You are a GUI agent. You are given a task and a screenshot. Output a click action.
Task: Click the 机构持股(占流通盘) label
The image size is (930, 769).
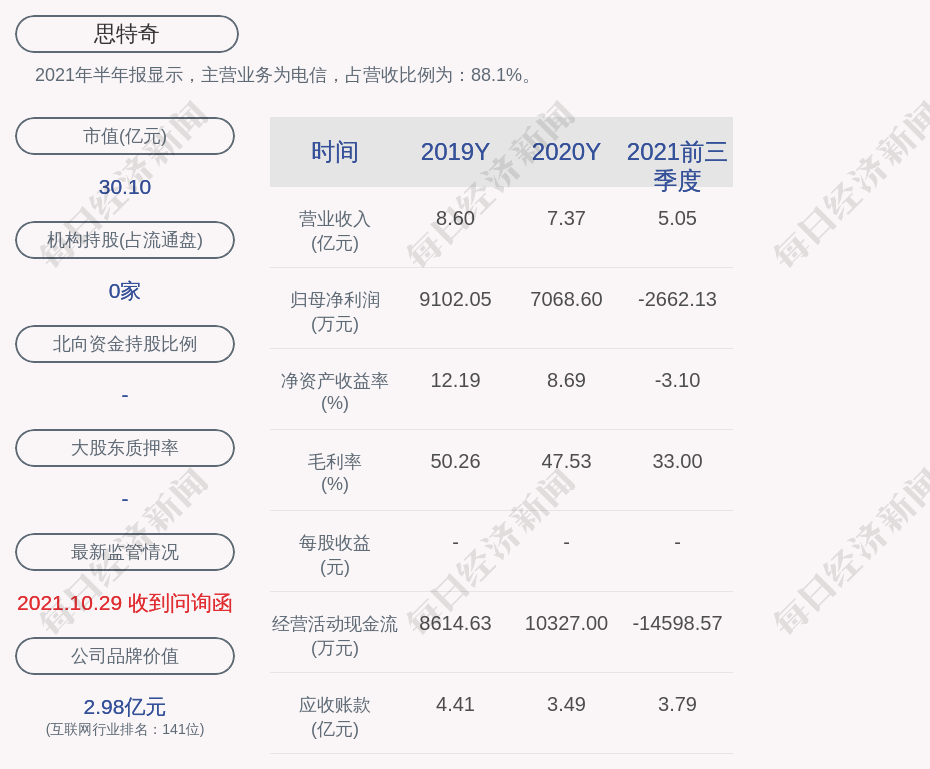click(x=125, y=240)
